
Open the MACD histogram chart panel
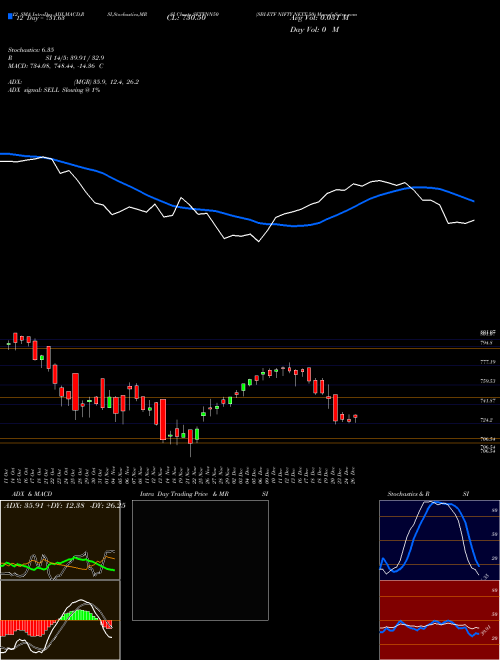(x=60, y=620)
